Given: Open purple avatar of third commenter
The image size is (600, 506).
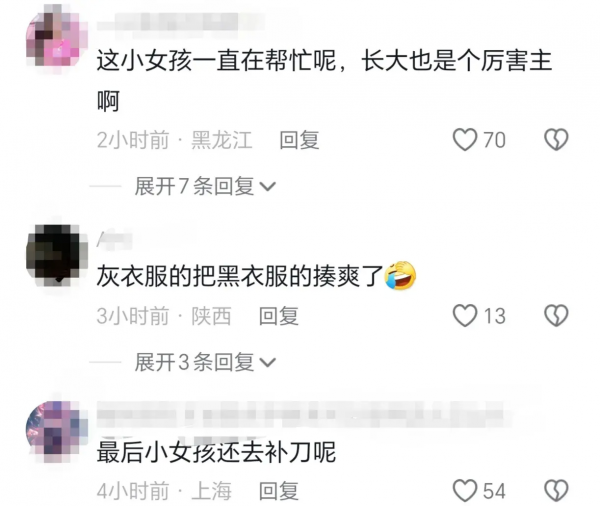Looking at the screenshot, I should point(57,432).
